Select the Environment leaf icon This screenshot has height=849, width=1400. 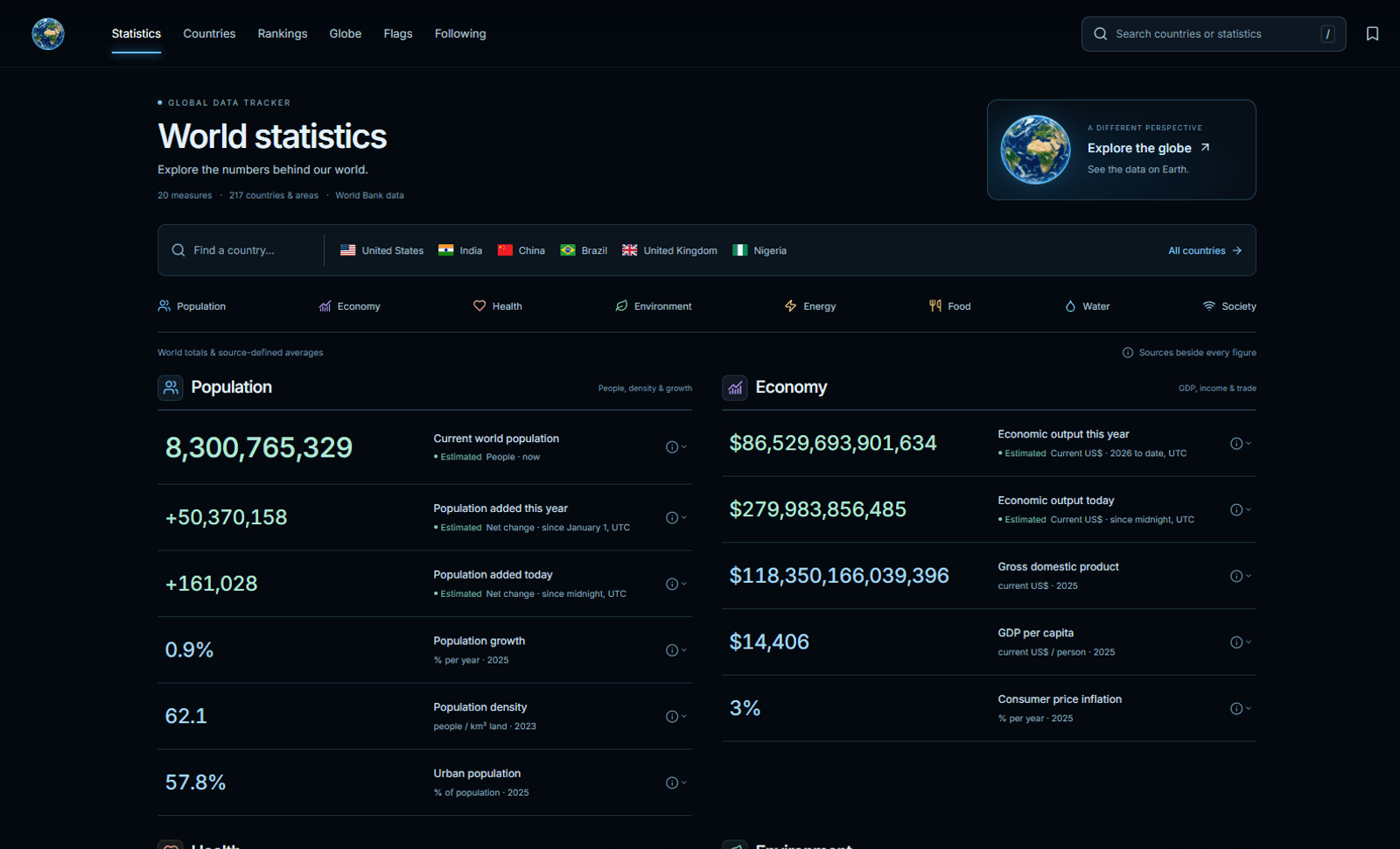click(x=621, y=306)
